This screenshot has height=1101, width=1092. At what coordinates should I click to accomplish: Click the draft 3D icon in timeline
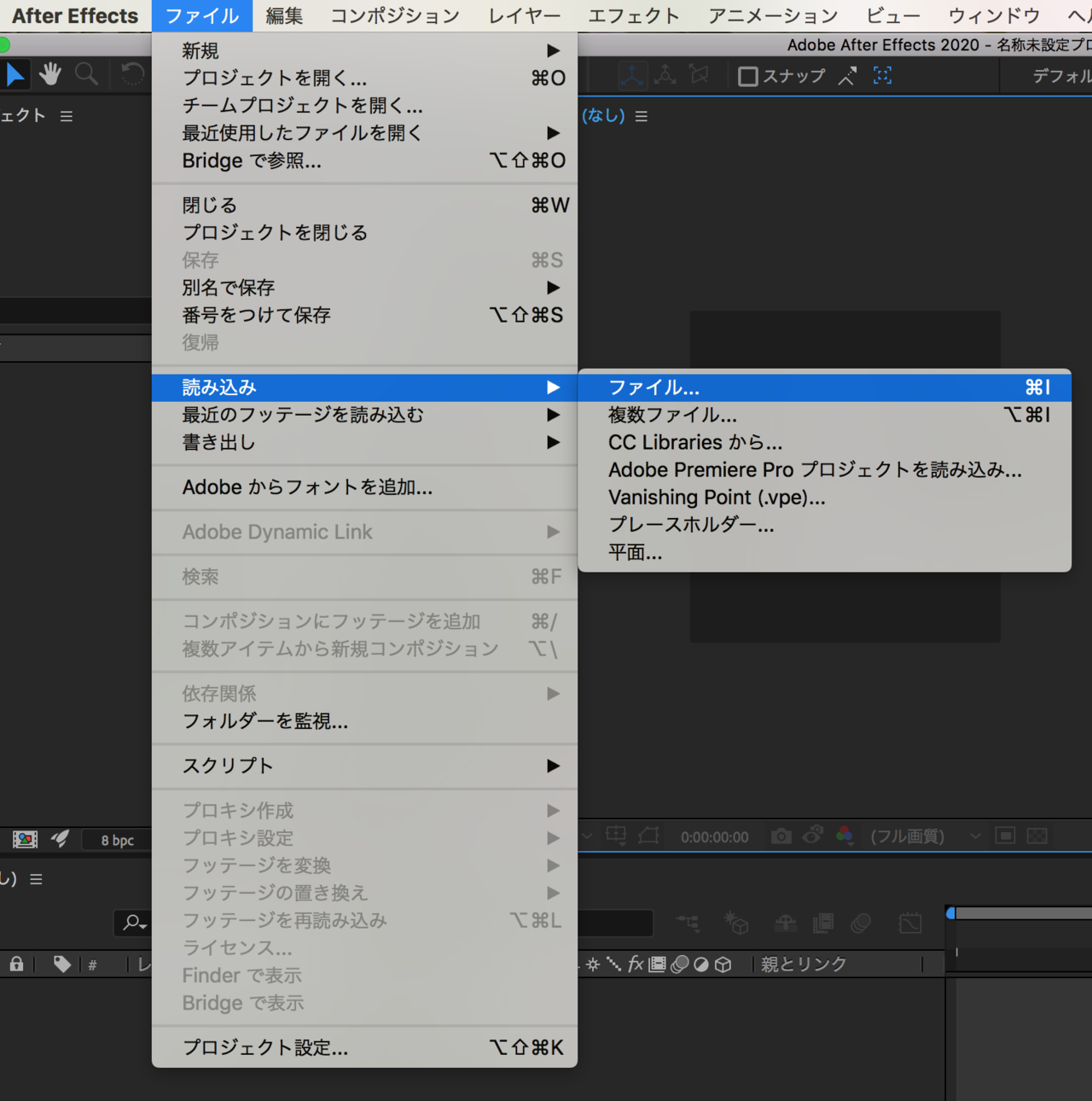[736, 923]
